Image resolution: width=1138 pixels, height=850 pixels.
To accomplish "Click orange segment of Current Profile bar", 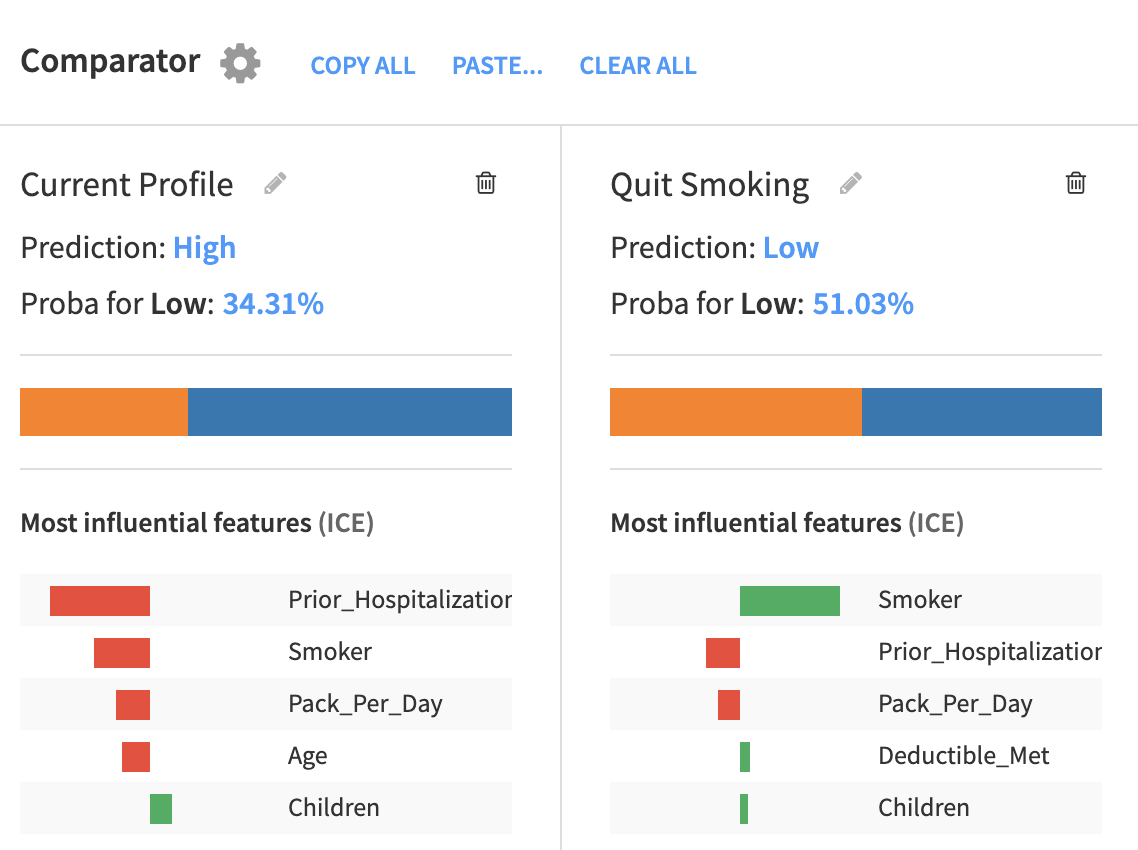I will click(104, 412).
